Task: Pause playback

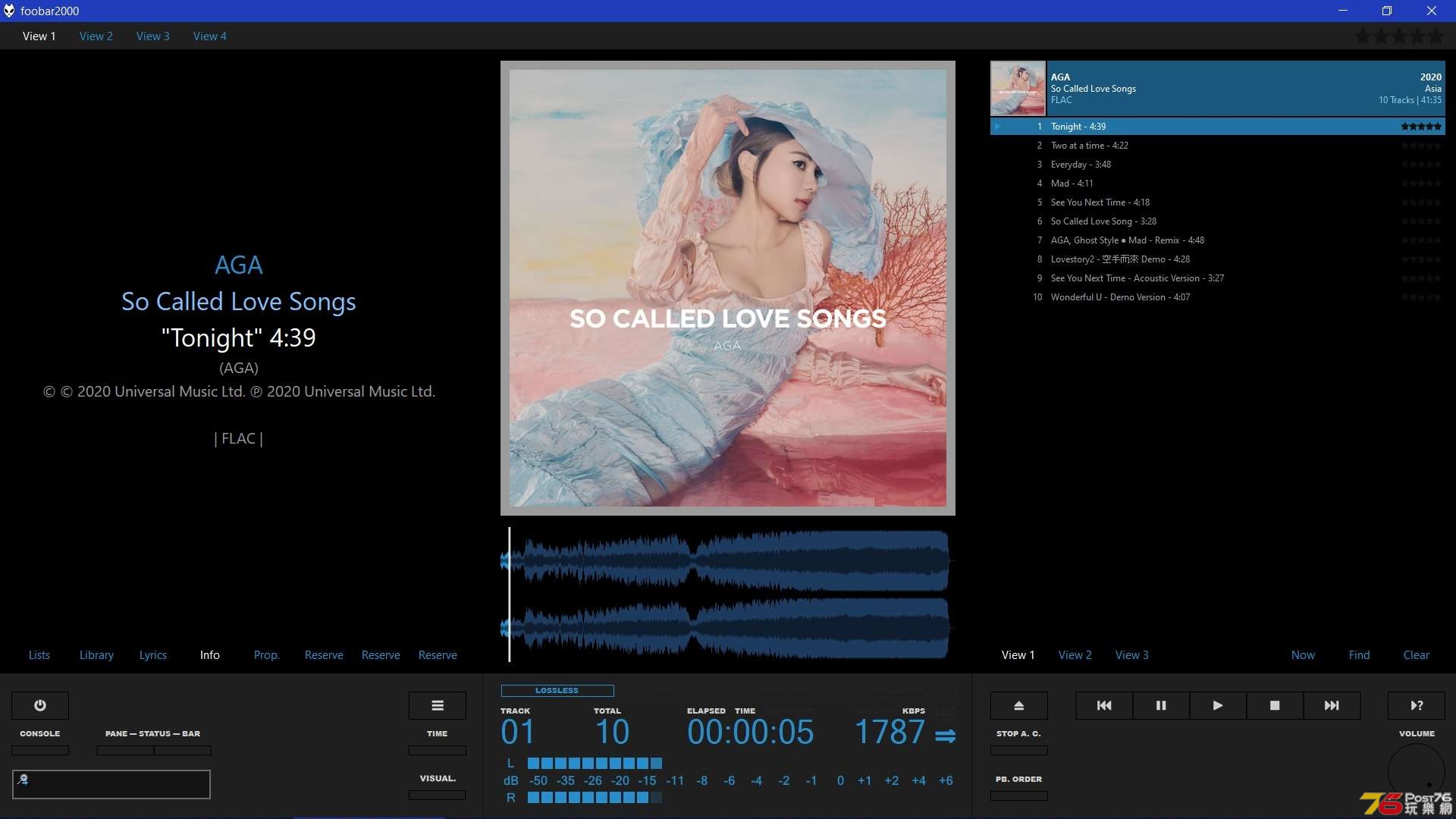Action: click(x=1161, y=705)
